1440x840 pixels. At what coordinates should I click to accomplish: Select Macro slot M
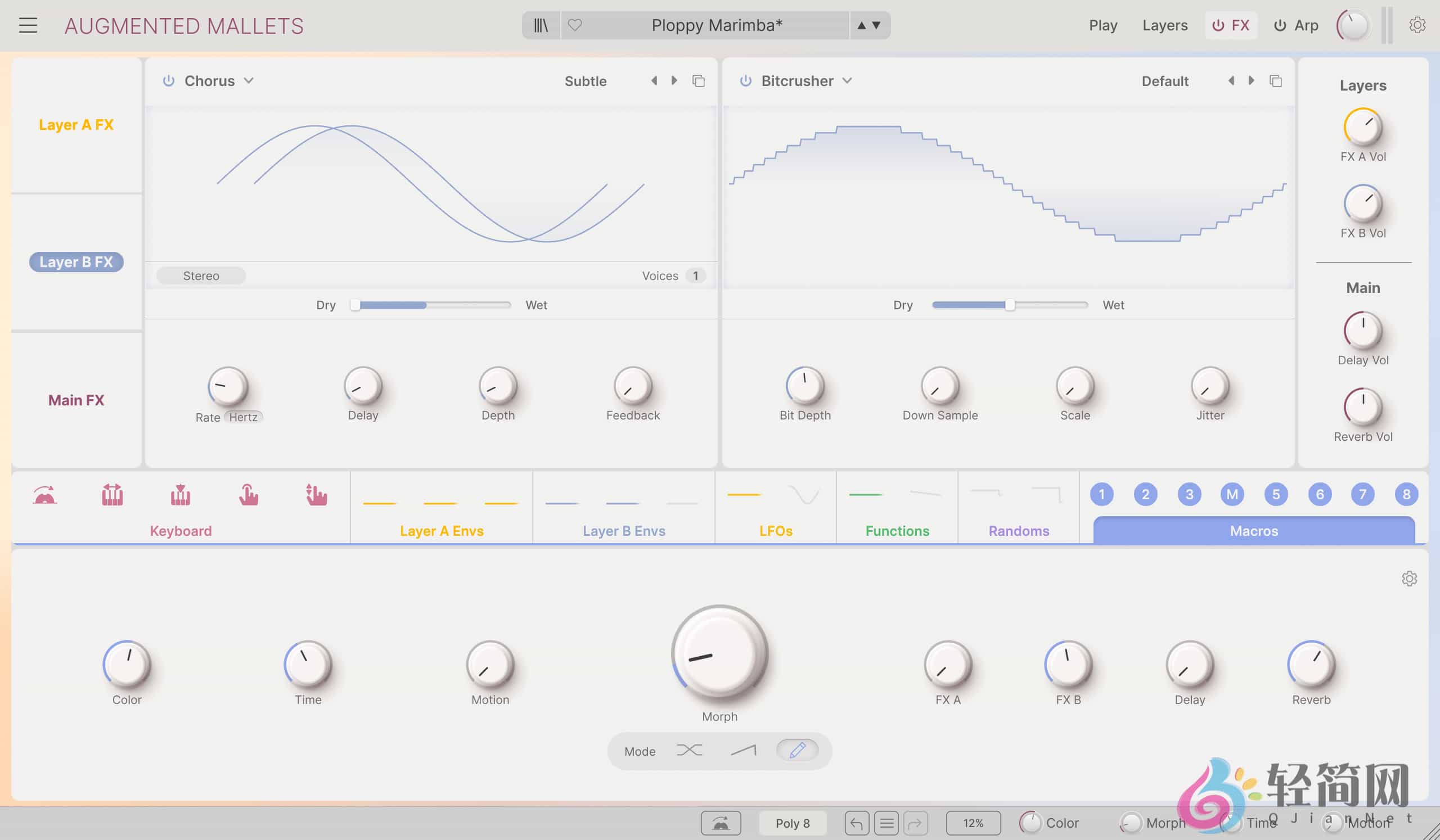(x=1232, y=494)
